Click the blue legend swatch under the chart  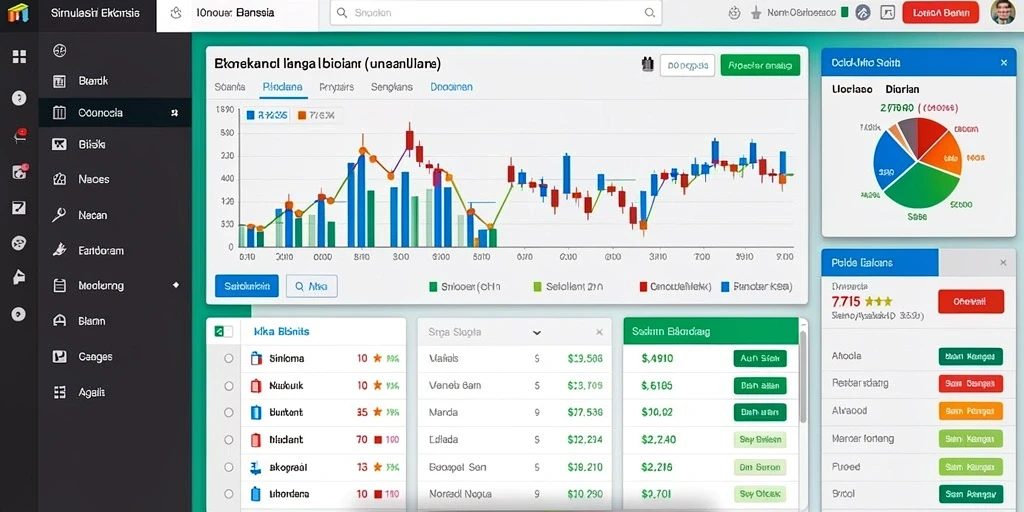tap(725, 286)
